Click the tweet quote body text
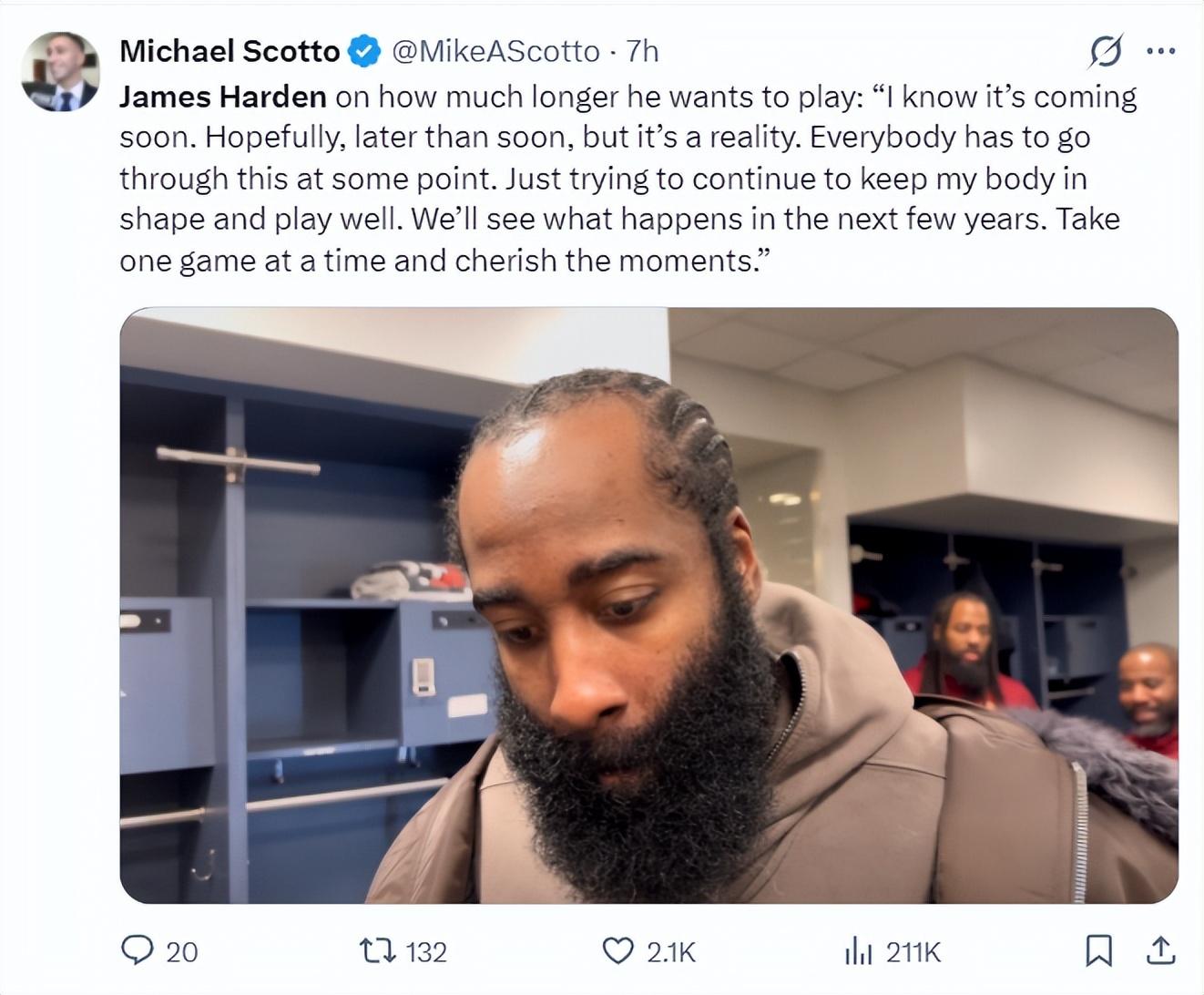 tap(628, 179)
